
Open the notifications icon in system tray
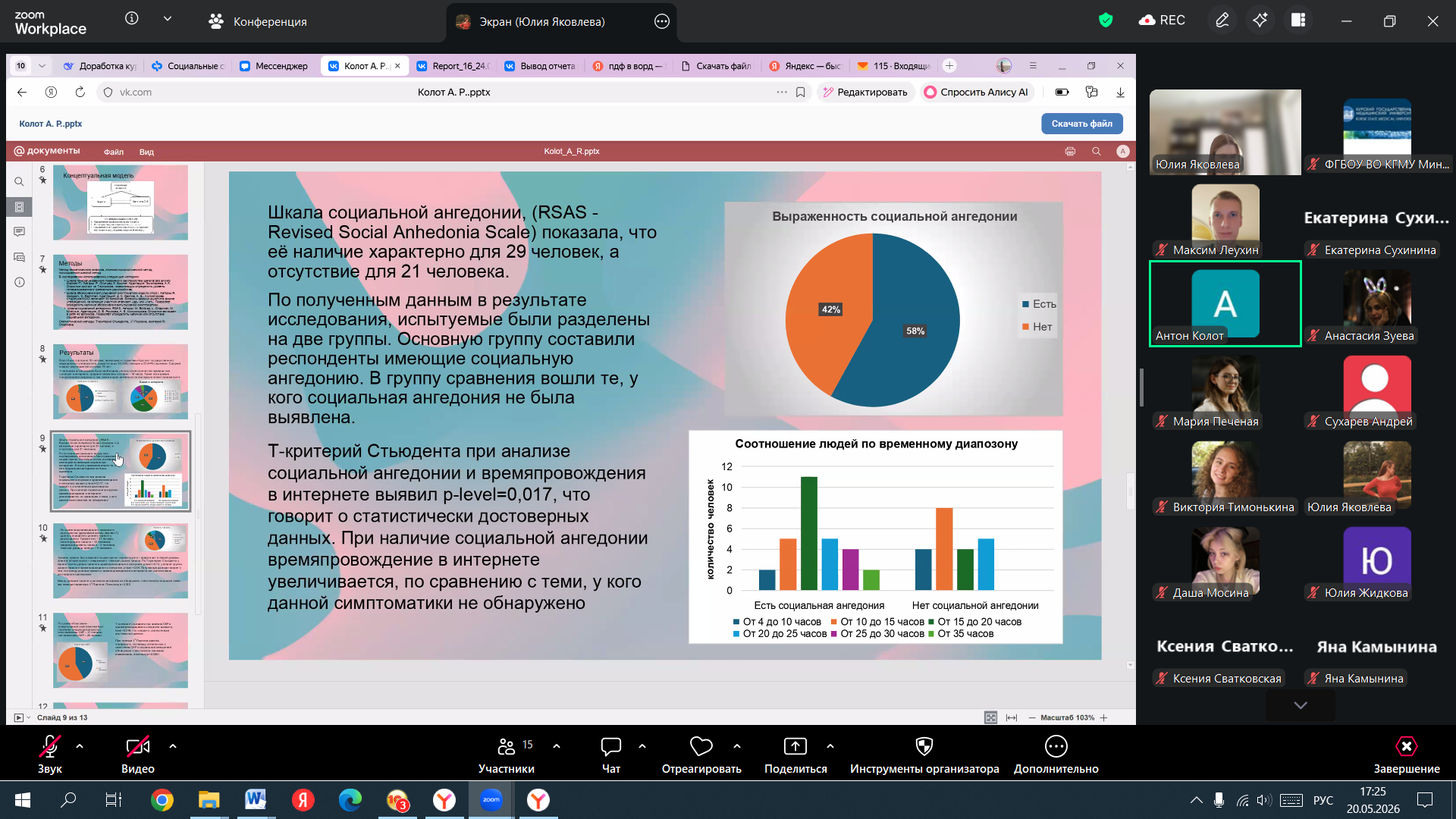pyautogui.click(x=1425, y=800)
